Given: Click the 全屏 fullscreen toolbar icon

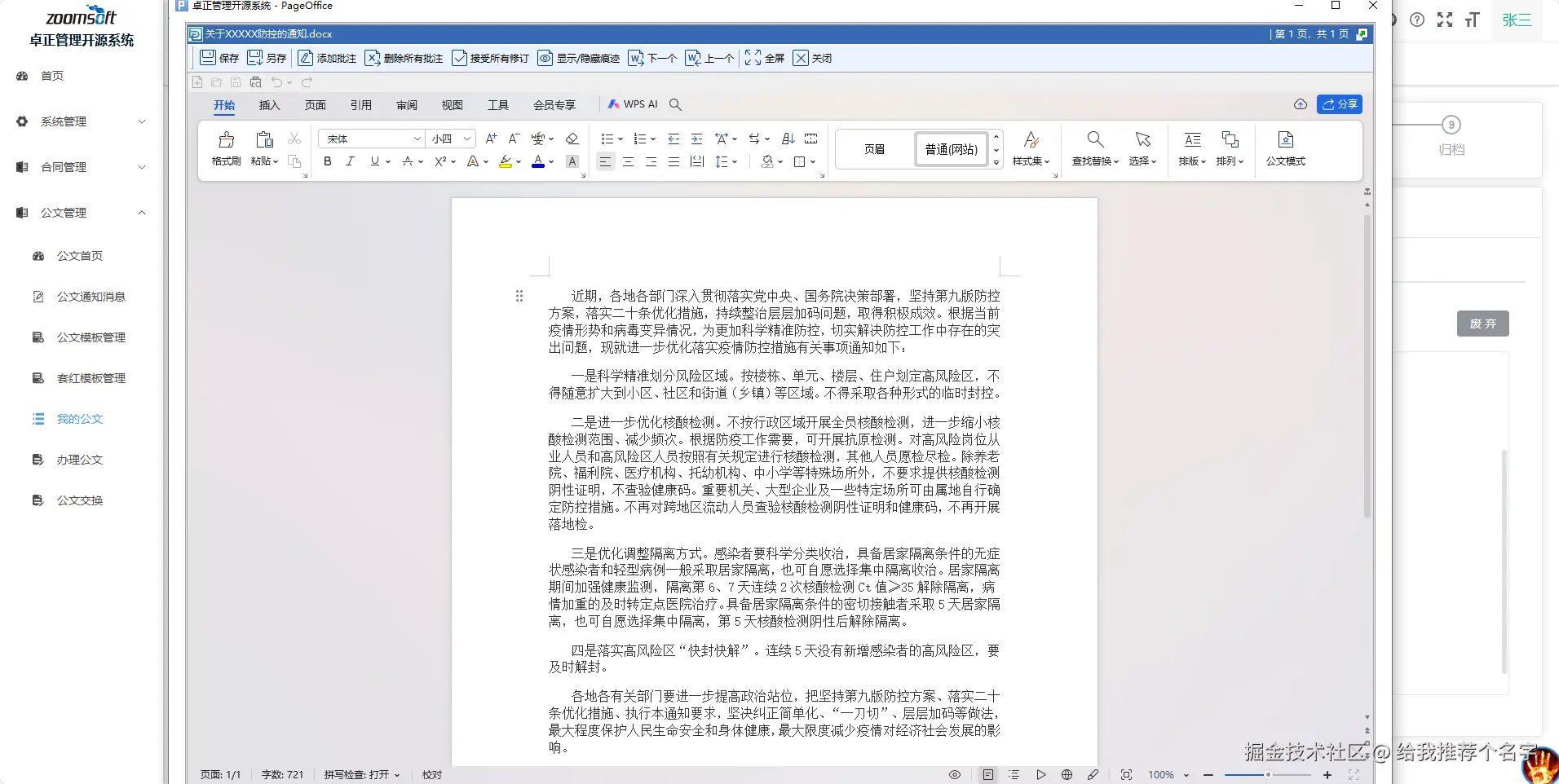Looking at the screenshot, I should (753, 58).
